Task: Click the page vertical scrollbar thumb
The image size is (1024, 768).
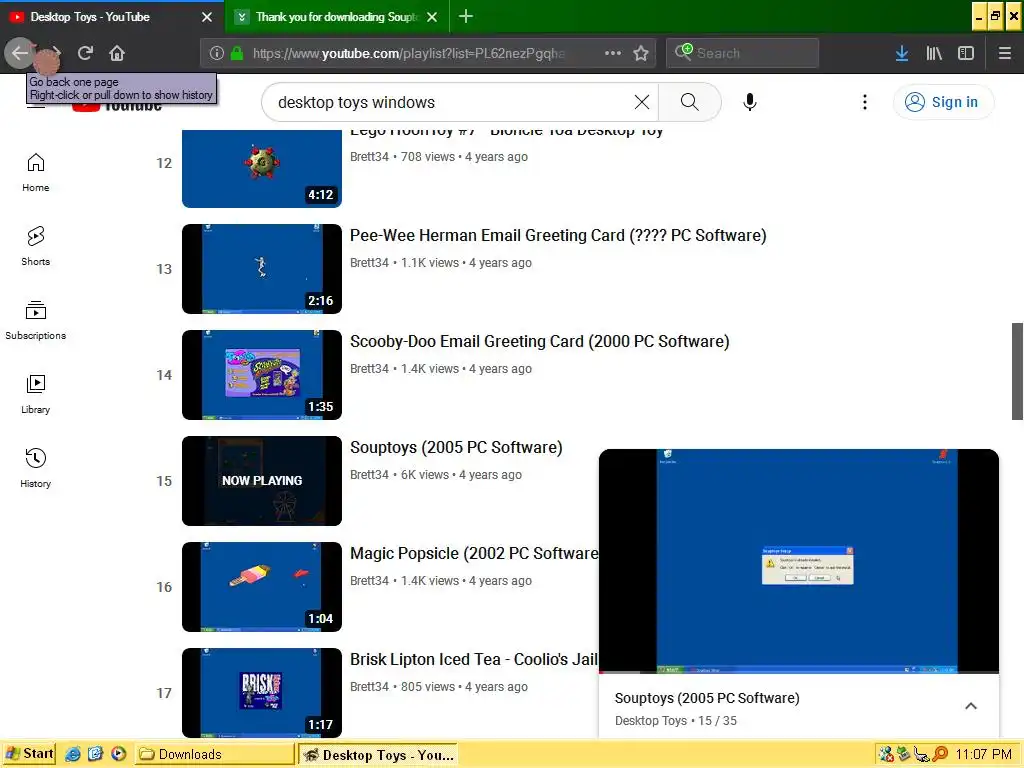Action: coord(1017,371)
